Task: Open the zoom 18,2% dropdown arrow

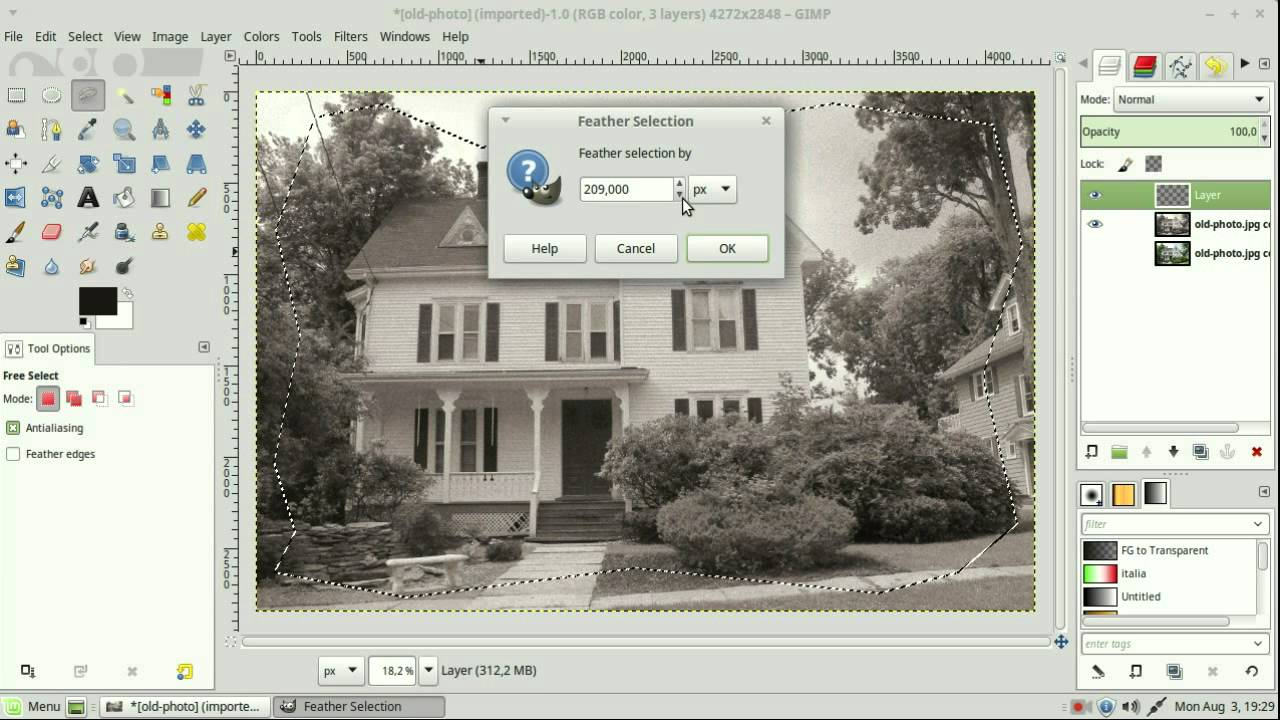Action: coord(429,670)
